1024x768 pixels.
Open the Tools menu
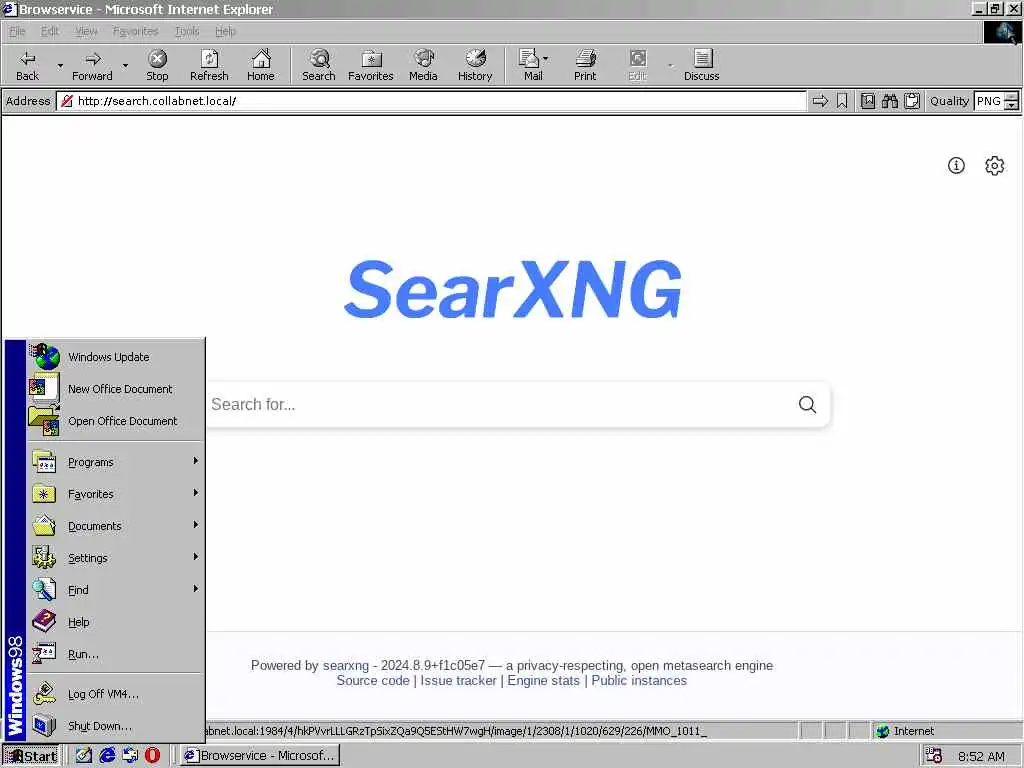[187, 31]
